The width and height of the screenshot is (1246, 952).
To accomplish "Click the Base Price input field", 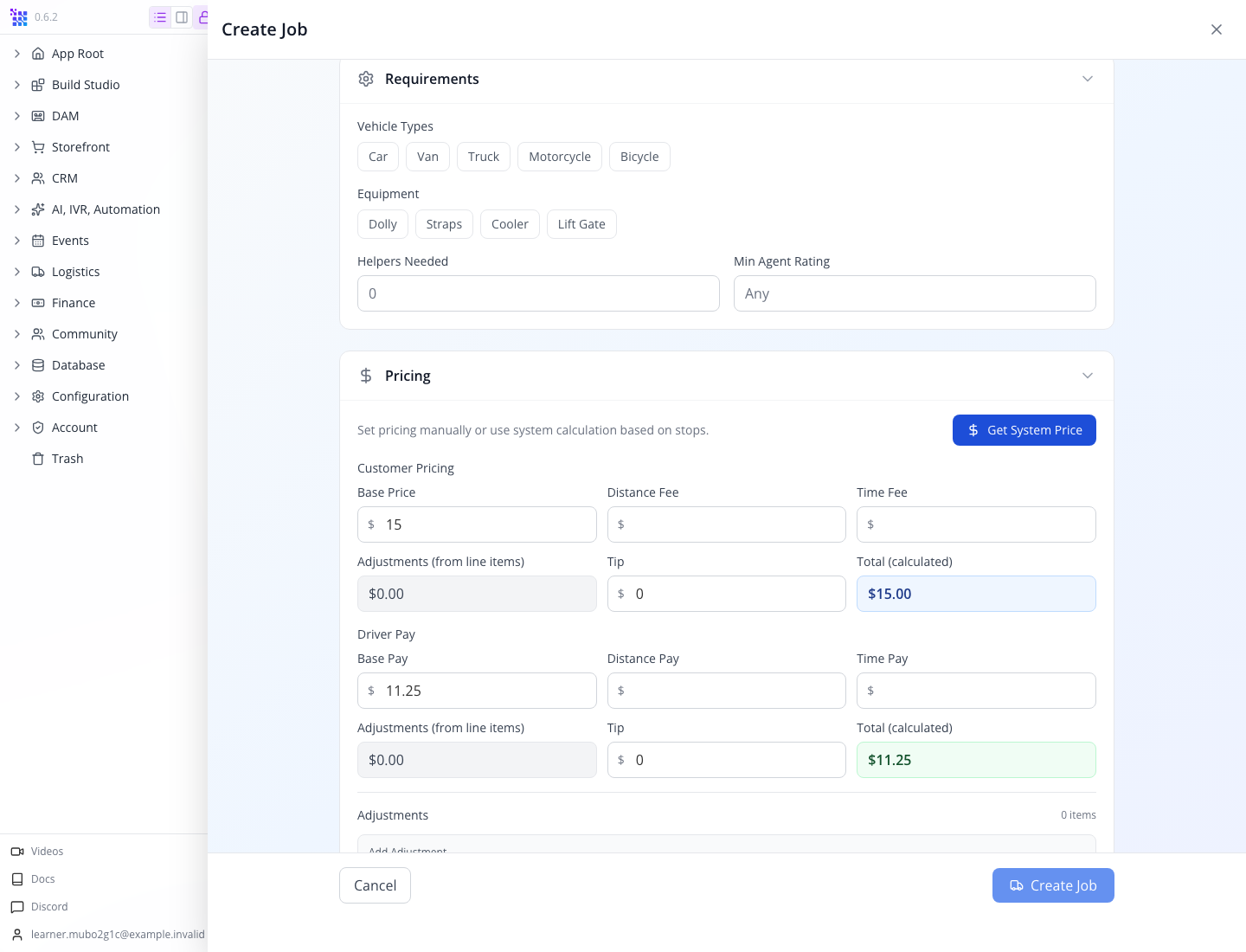I will pyautogui.click(x=477, y=524).
